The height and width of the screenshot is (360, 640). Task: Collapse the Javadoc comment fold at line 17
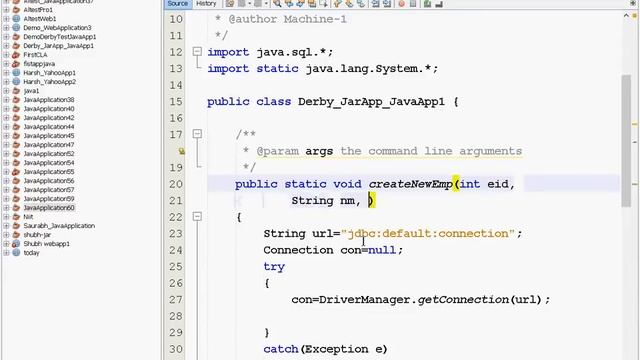coord(197,134)
